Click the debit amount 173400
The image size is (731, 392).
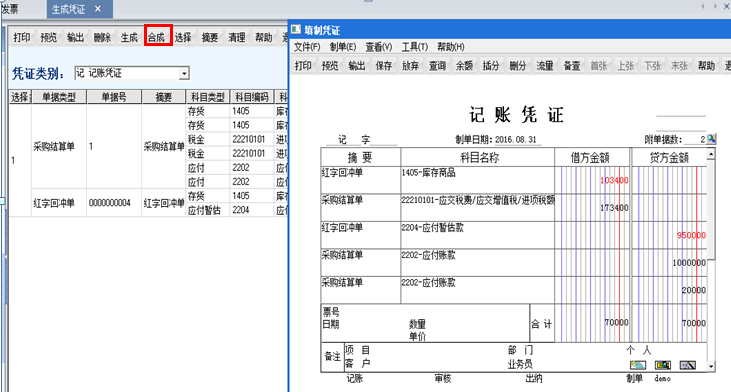pyautogui.click(x=614, y=208)
